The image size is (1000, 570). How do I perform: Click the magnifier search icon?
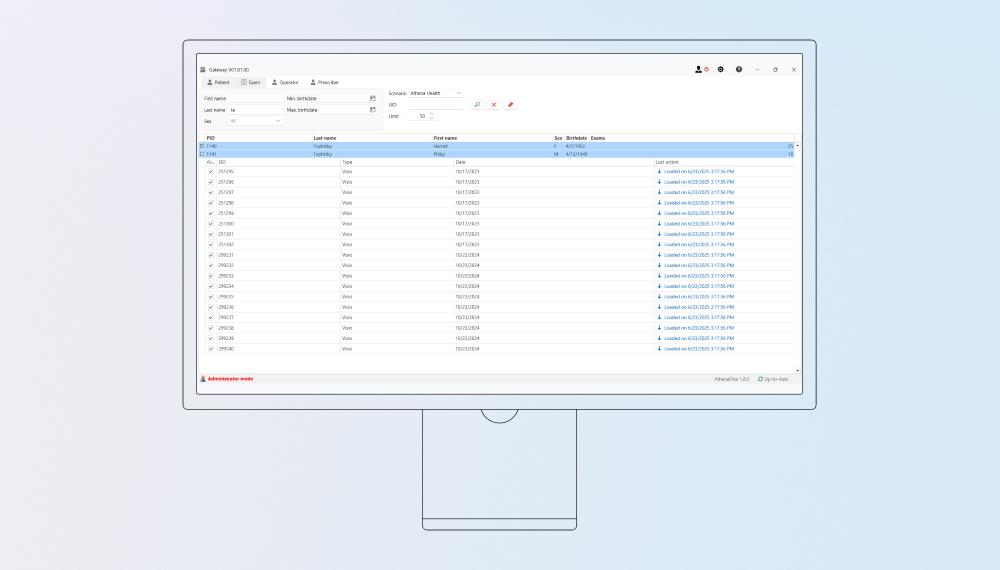(477, 104)
